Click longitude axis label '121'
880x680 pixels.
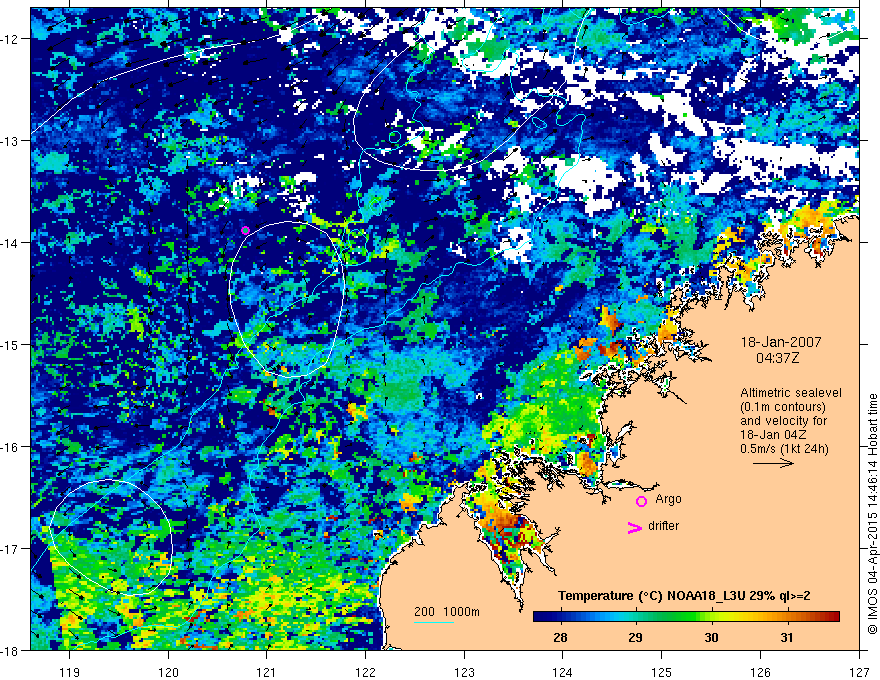pos(267,672)
